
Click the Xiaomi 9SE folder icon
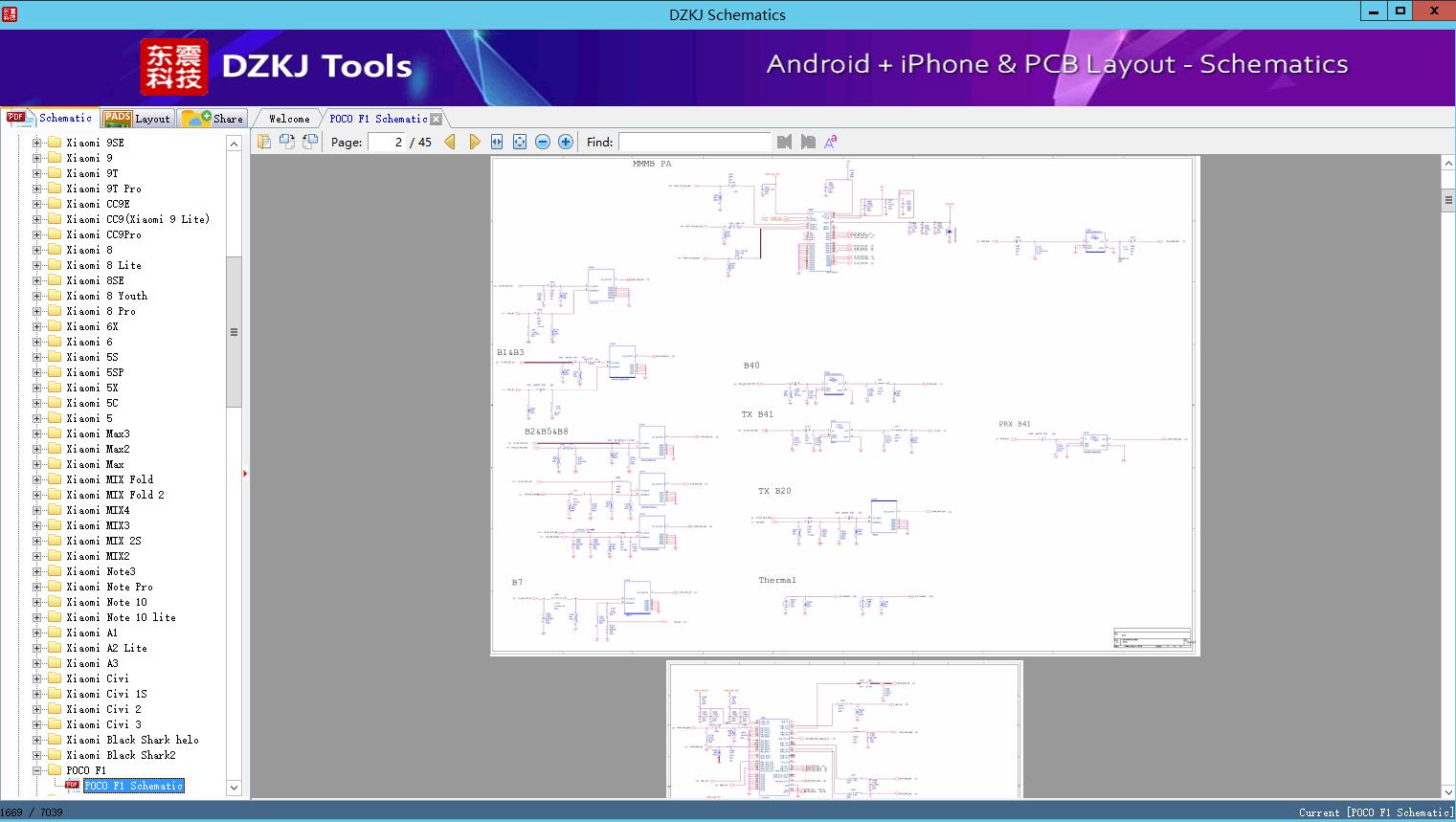click(55, 143)
